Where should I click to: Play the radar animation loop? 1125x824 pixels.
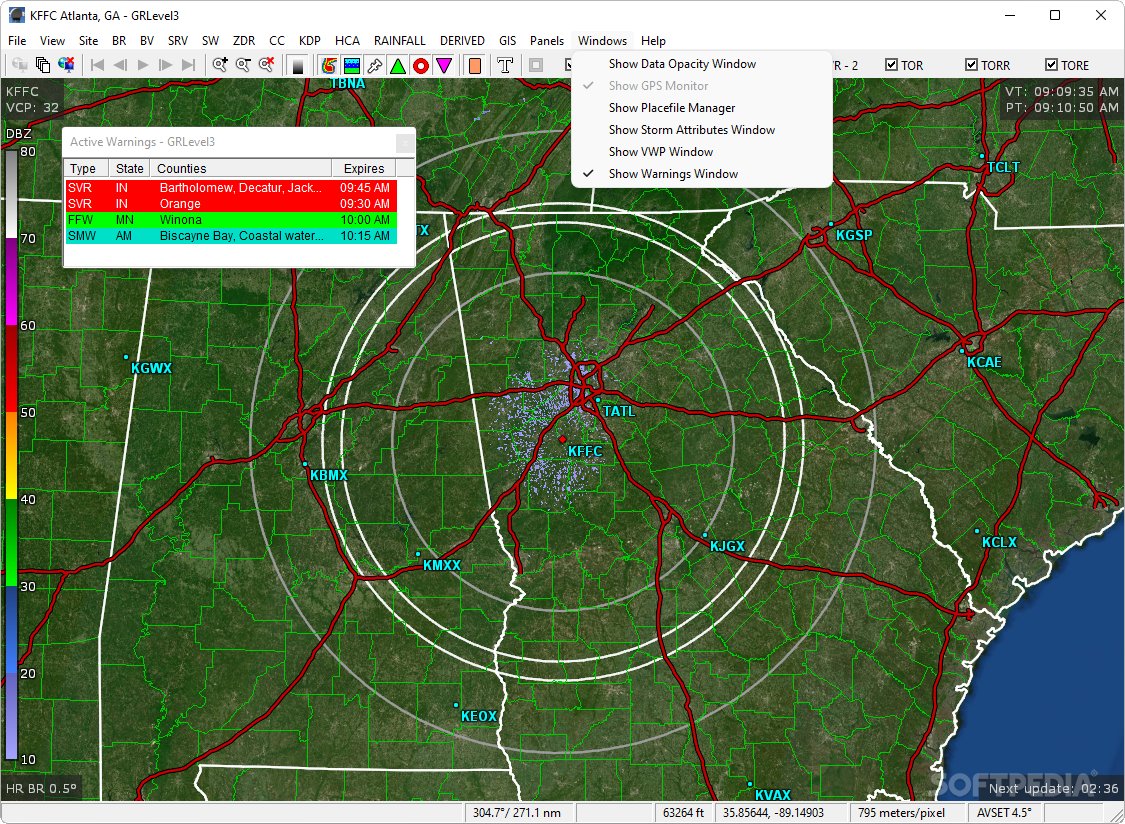tap(143, 65)
